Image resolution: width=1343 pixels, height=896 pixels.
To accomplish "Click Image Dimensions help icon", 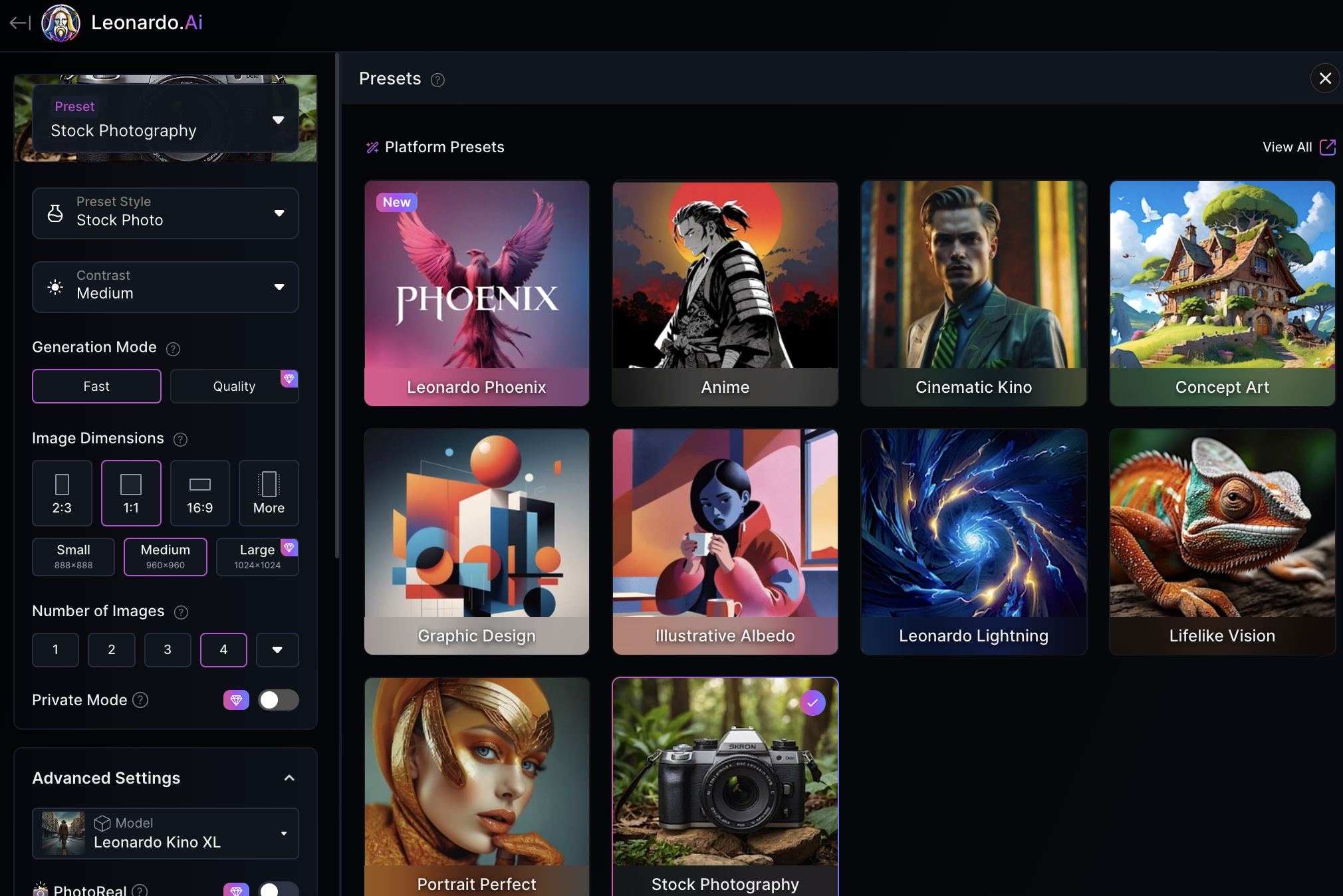I will [180, 439].
